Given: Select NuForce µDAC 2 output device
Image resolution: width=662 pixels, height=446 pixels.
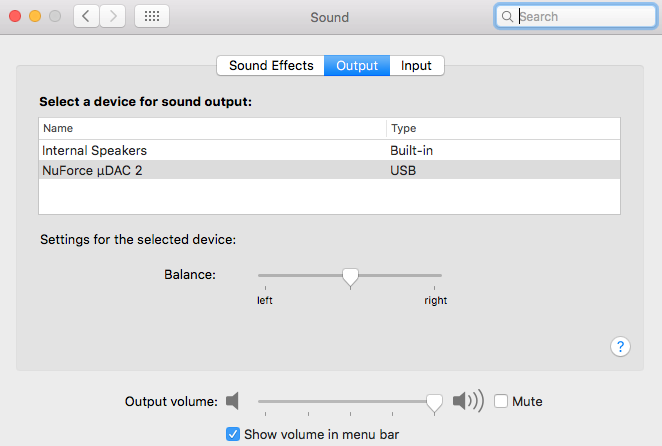Looking at the screenshot, I should click(x=329, y=170).
